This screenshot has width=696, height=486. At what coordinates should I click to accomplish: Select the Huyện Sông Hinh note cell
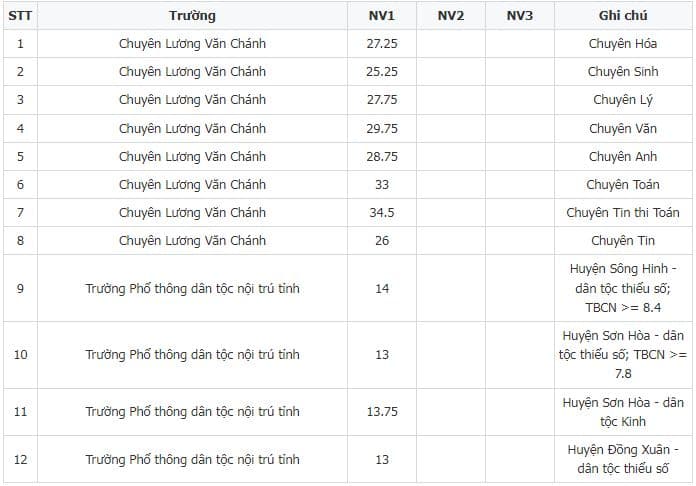click(x=622, y=289)
